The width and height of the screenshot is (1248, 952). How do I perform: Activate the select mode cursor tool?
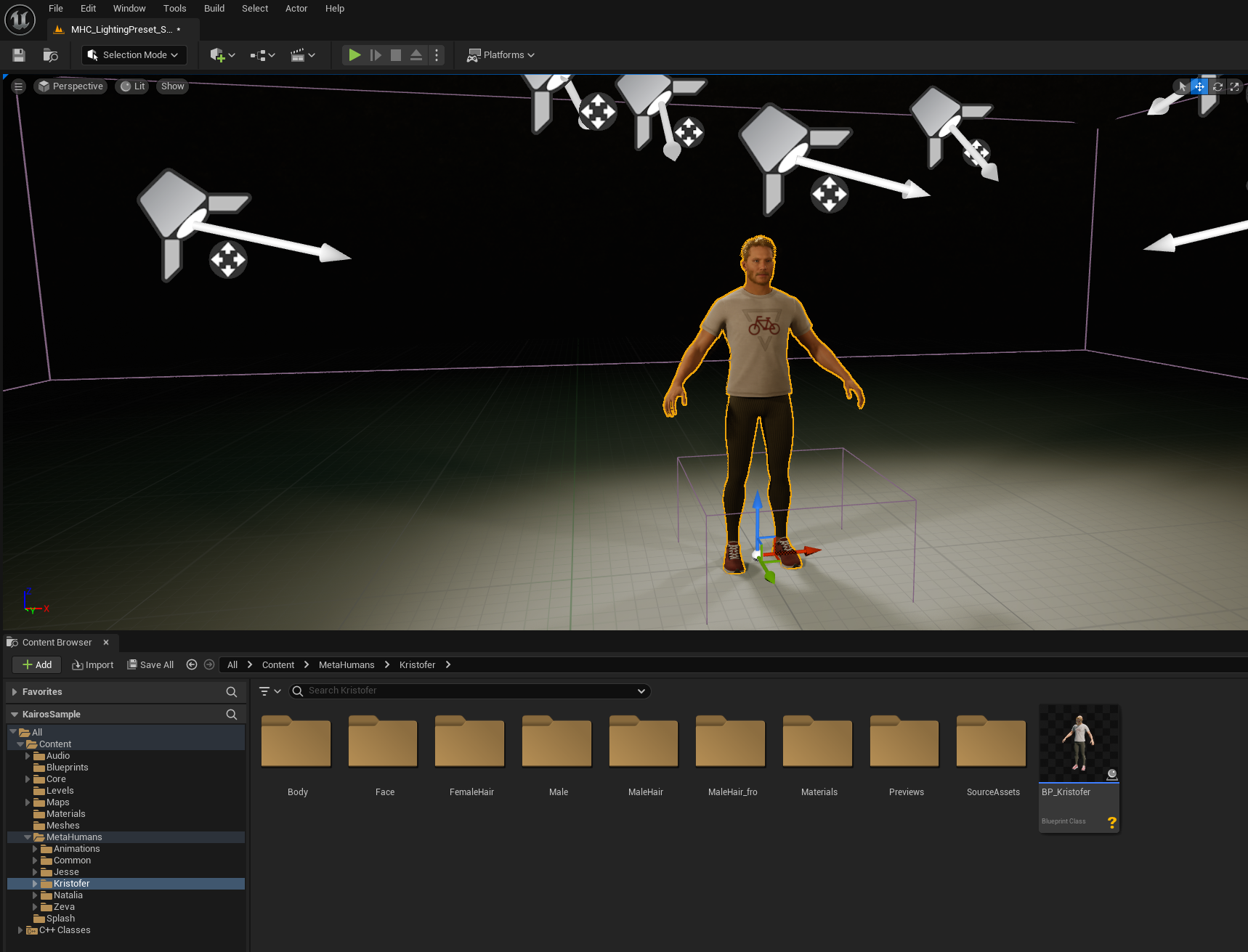point(1183,86)
